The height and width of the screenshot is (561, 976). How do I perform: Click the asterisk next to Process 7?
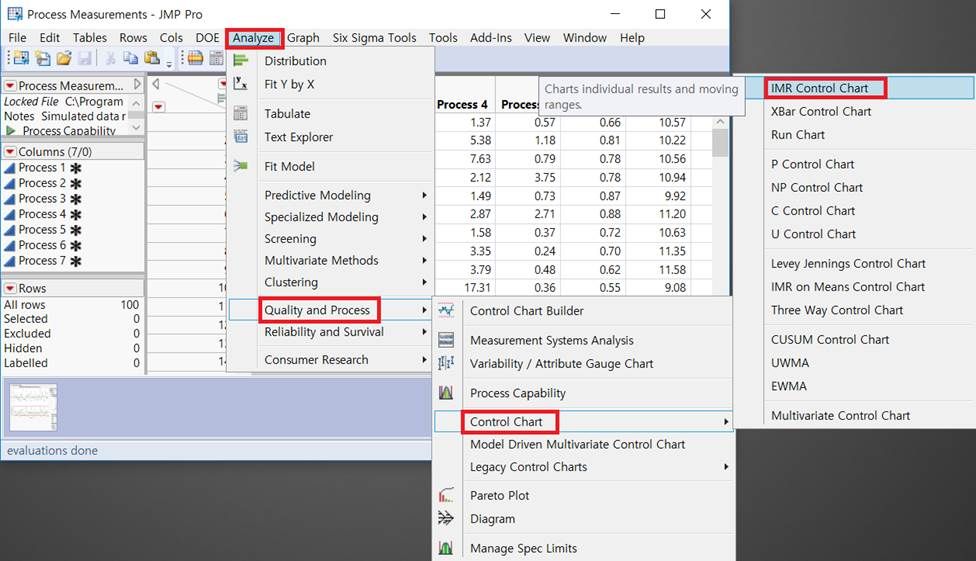pyautogui.click(x=75, y=261)
